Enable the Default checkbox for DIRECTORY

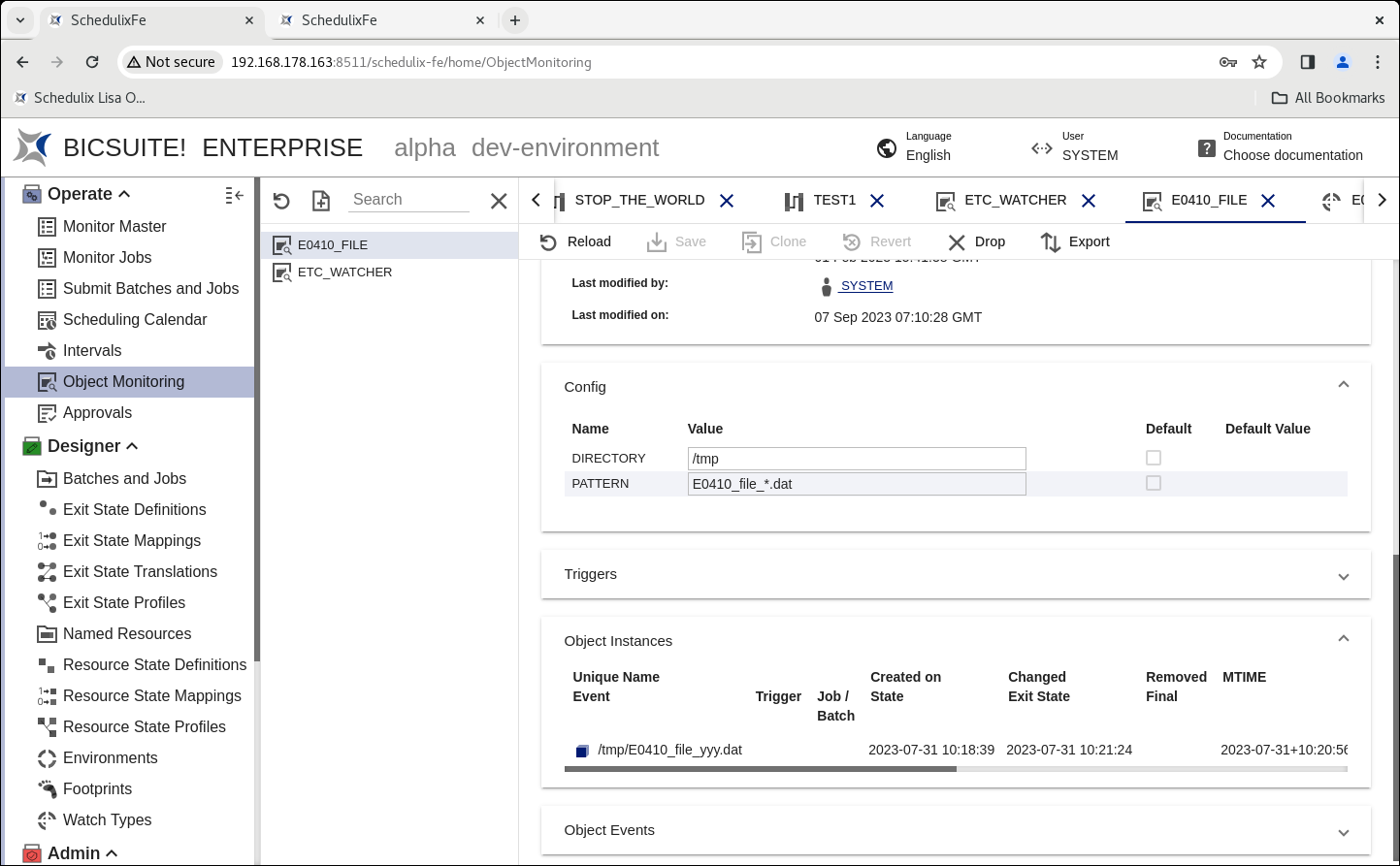pos(1154,457)
